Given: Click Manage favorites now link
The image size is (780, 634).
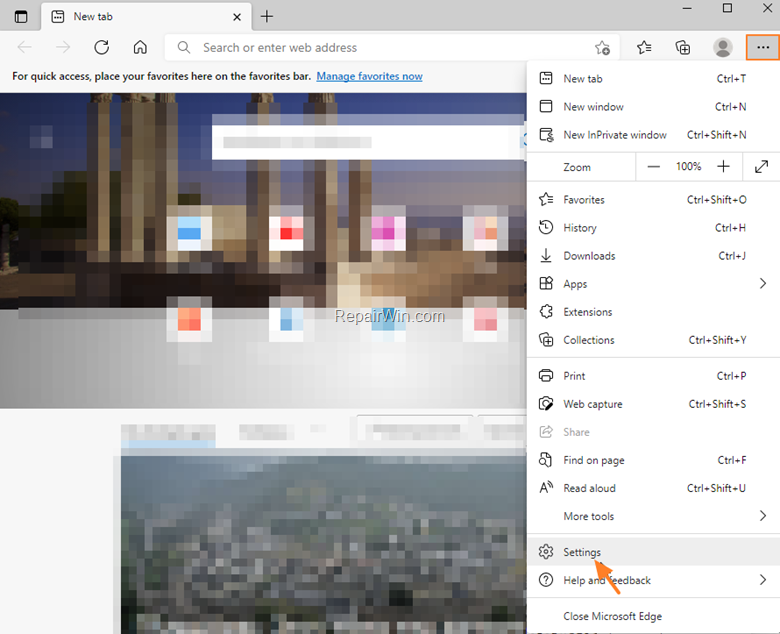Looking at the screenshot, I should tap(370, 76).
